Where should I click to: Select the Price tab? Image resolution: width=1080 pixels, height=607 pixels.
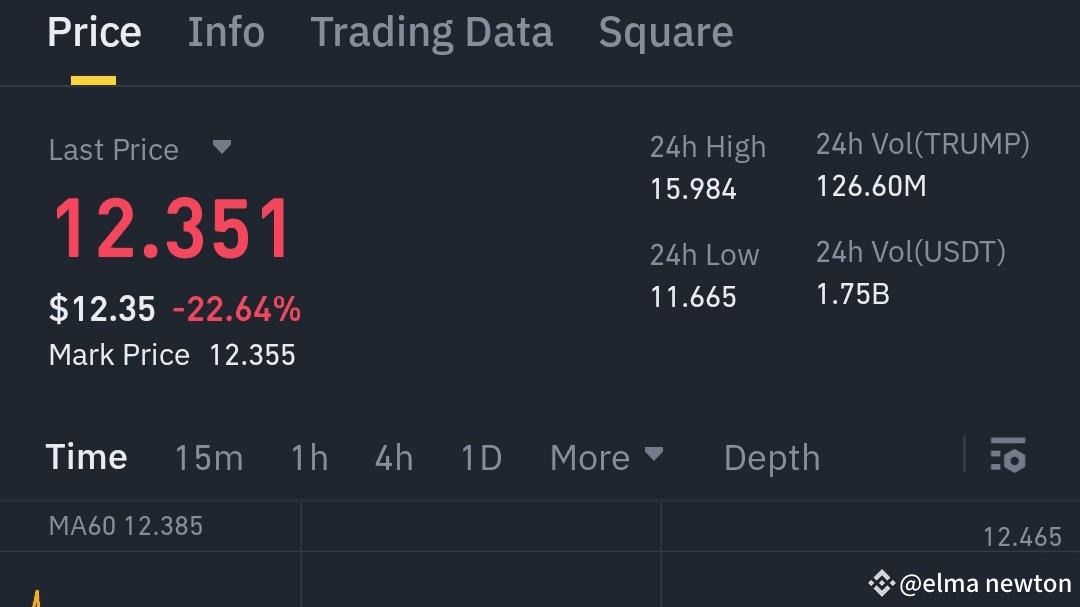point(94,33)
